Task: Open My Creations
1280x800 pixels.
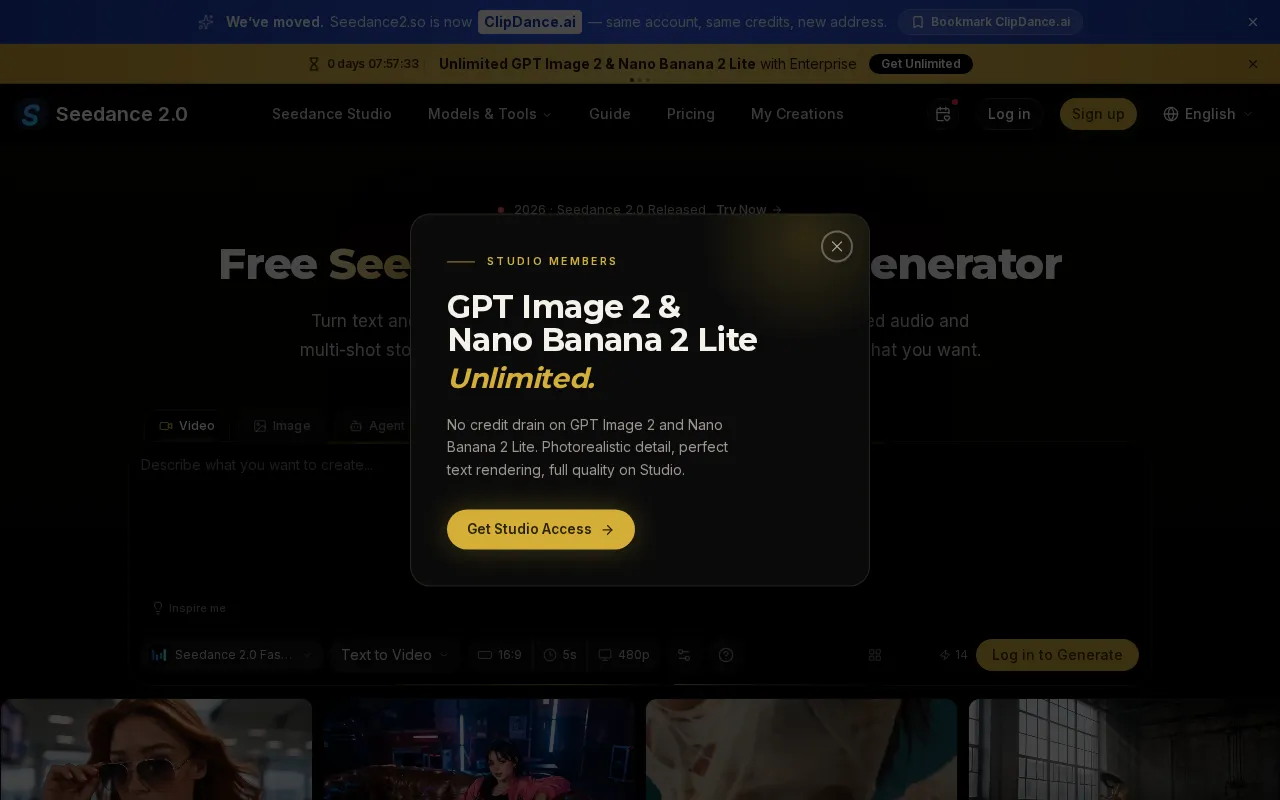Action: click(x=797, y=114)
